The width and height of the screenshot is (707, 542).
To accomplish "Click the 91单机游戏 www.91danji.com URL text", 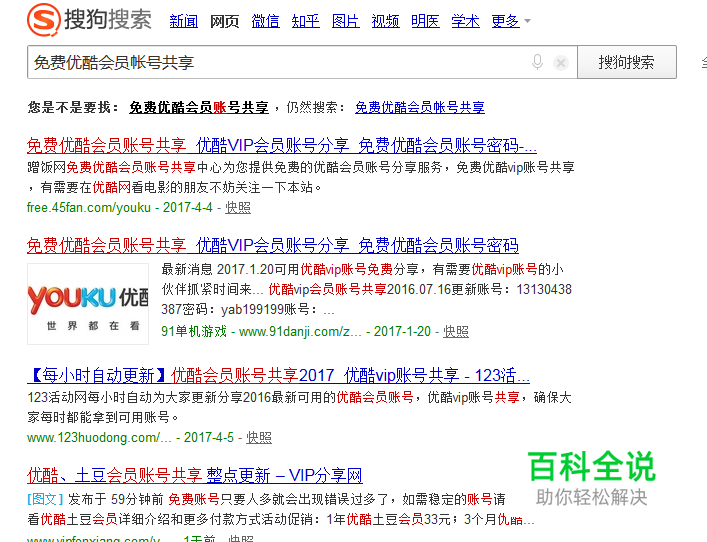I will click(262, 331).
